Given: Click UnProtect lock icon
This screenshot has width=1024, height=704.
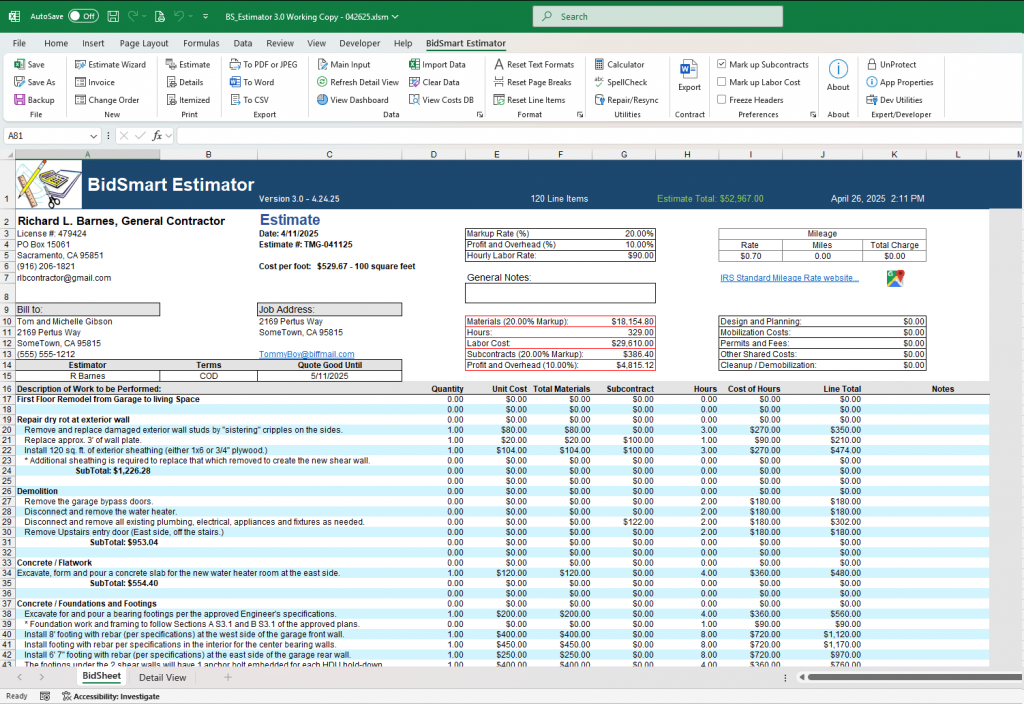Looking at the screenshot, I should coord(871,65).
